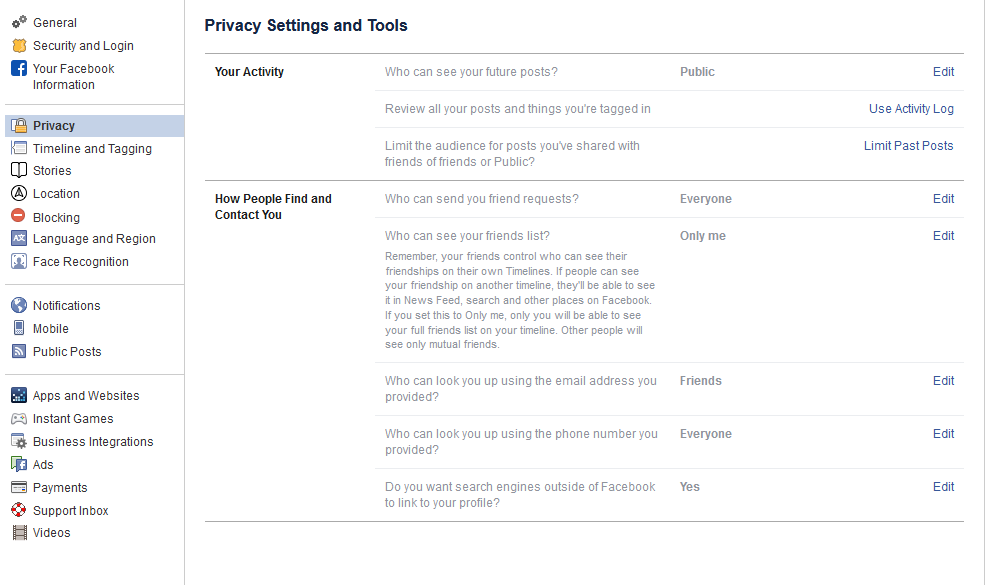
Task: Click the Stories book icon
Action: pos(19,171)
